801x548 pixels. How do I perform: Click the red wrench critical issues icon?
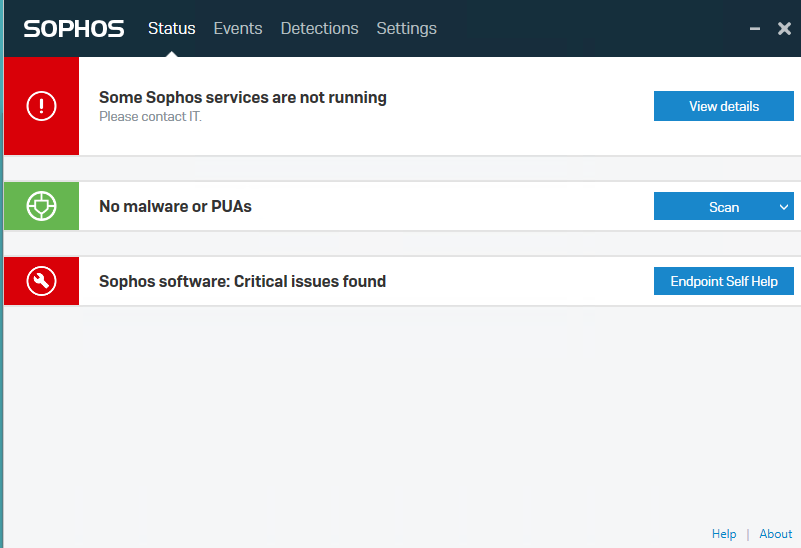tap(41, 281)
